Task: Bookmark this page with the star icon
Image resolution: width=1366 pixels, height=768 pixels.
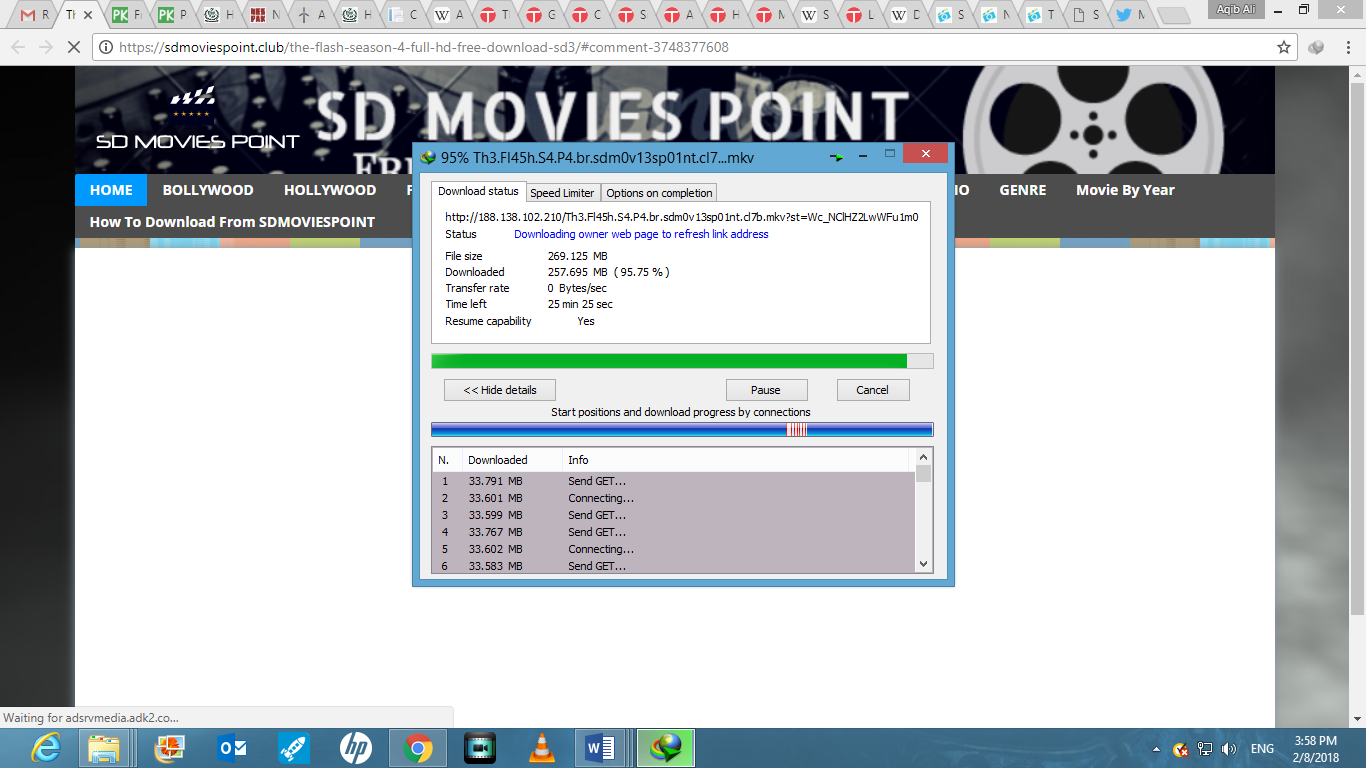Action: pyautogui.click(x=1284, y=47)
